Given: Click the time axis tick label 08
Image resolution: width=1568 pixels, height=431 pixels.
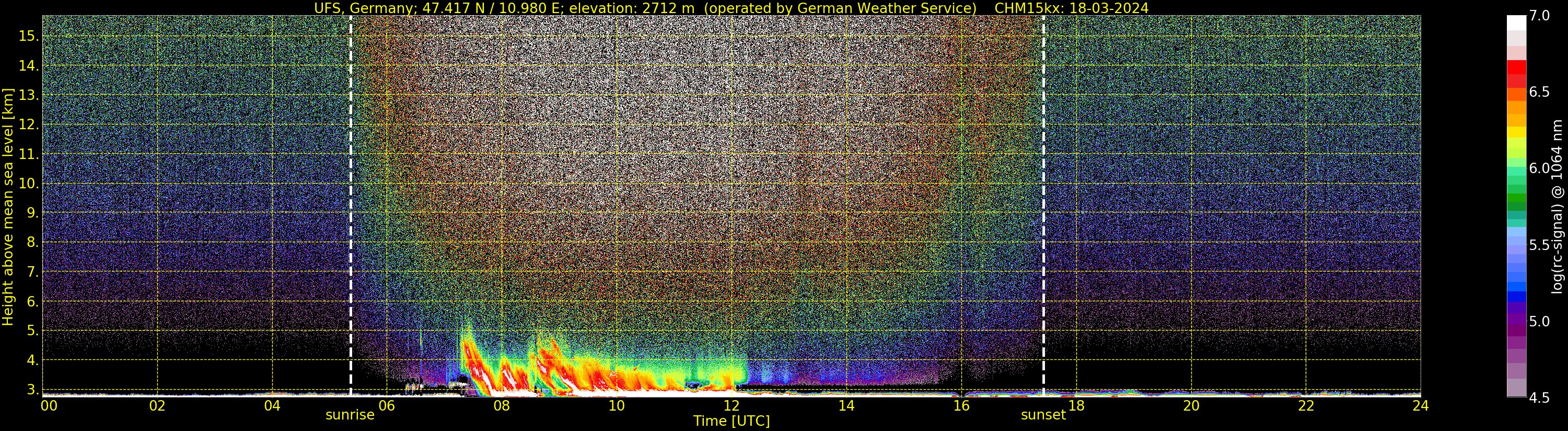Looking at the screenshot, I should (x=502, y=405).
